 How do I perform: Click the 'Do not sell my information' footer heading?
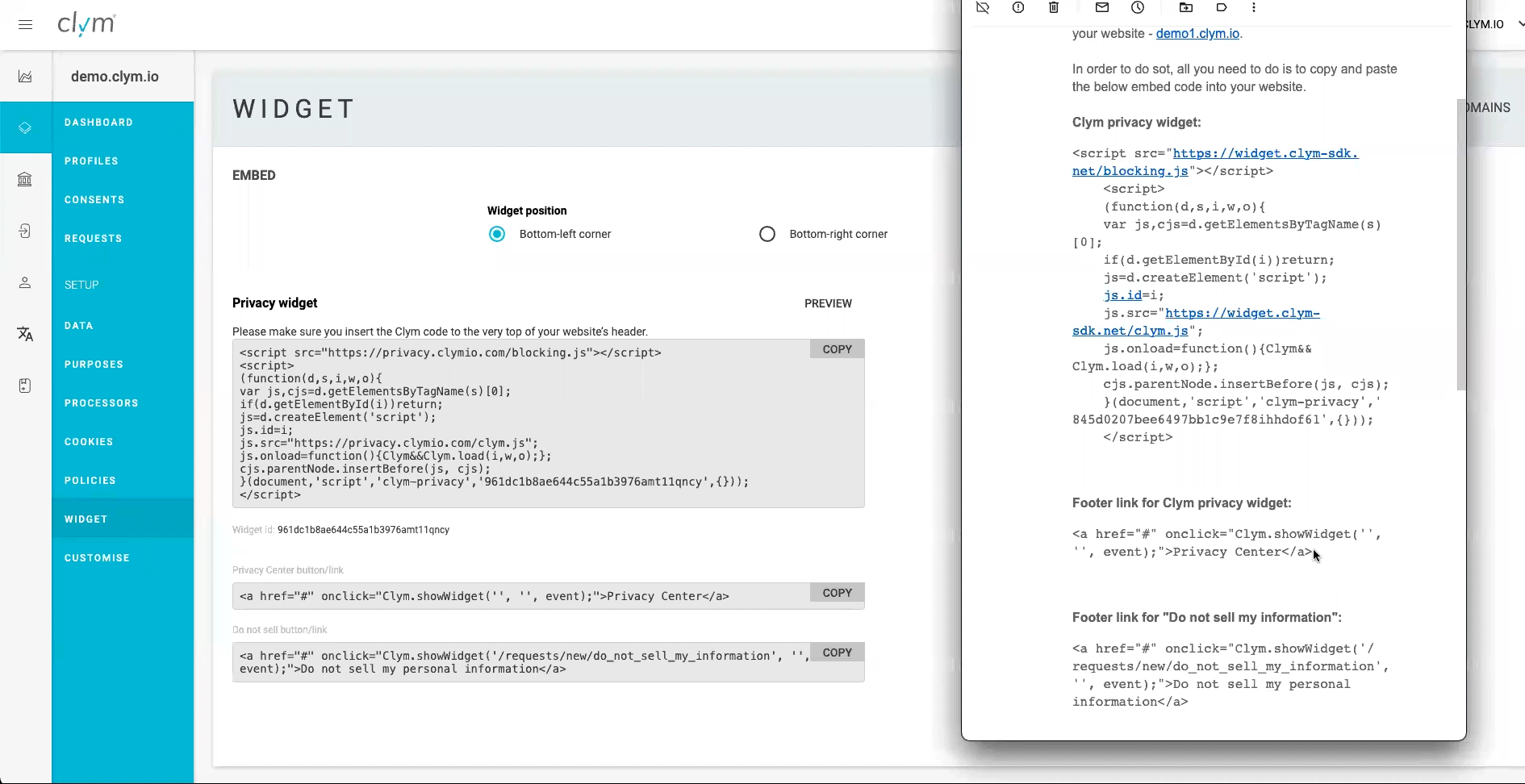(1206, 618)
